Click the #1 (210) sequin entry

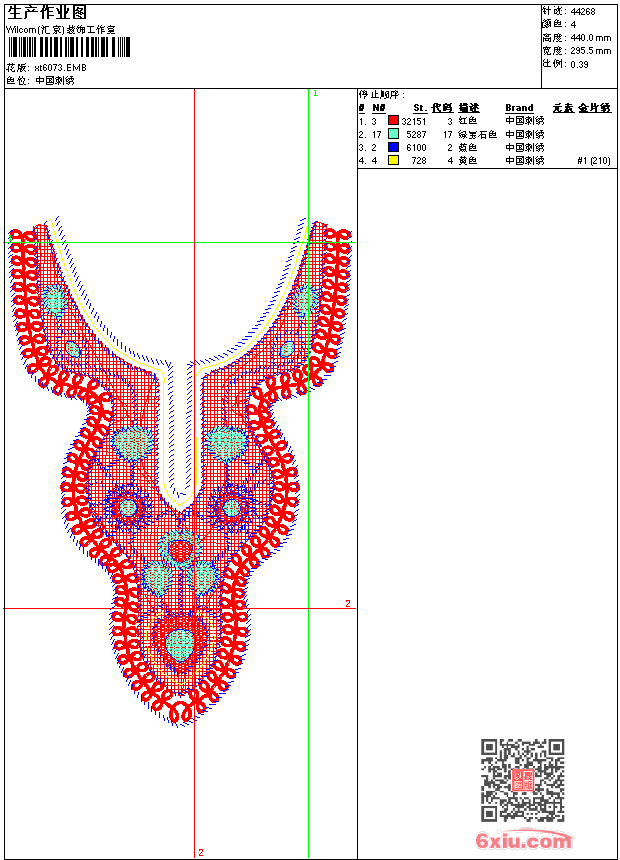coord(594,160)
